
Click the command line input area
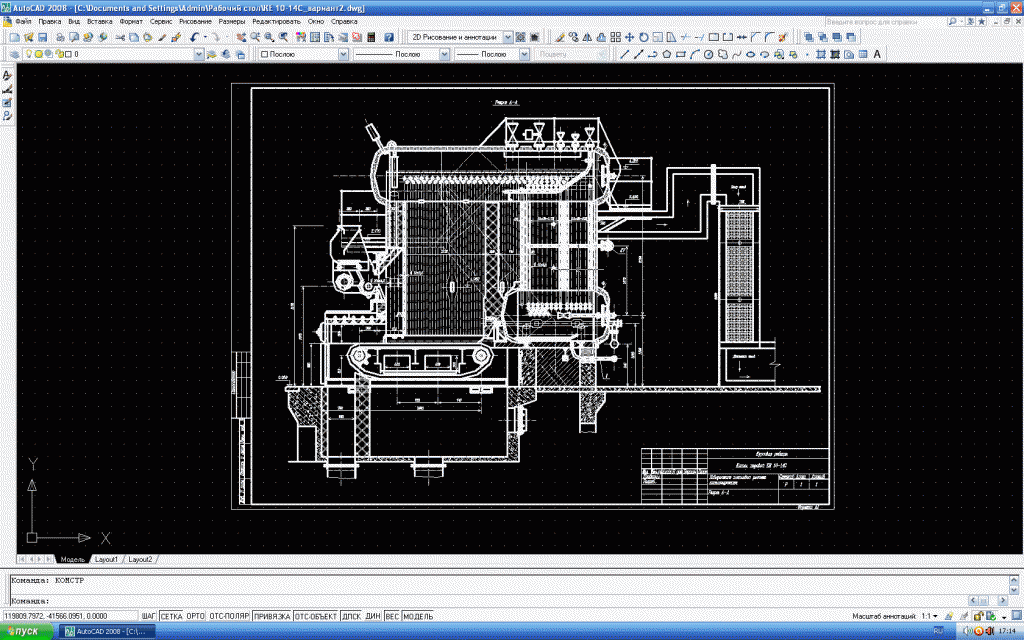(x=488, y=600)
